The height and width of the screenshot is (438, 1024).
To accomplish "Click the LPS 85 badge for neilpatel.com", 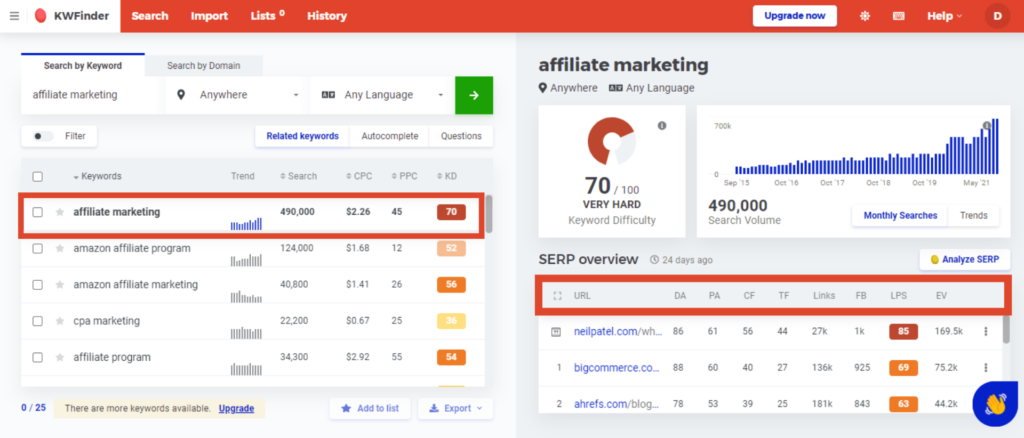I will point(903,332).
